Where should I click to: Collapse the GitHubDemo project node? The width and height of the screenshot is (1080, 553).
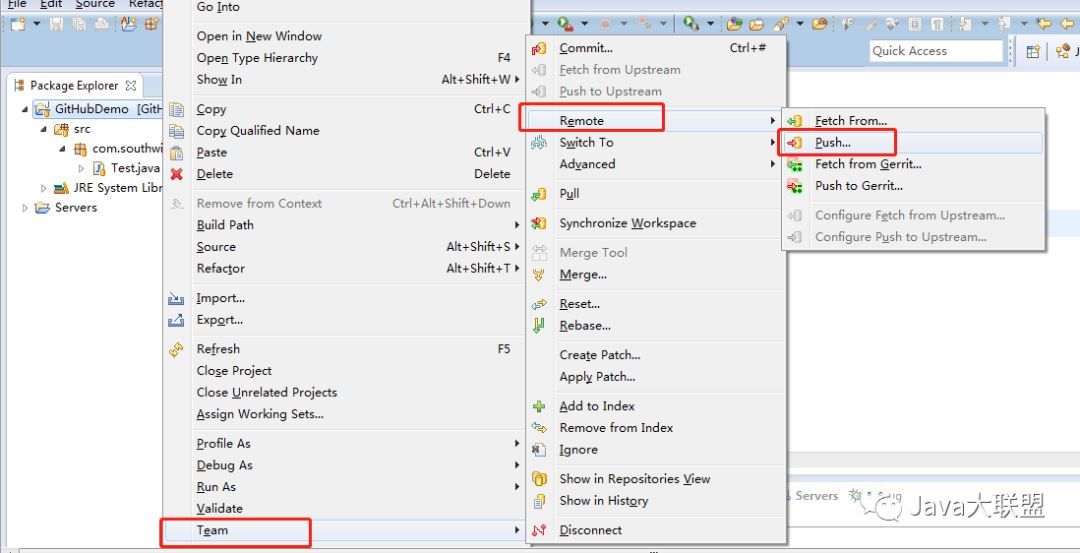click(x=25, y=109)
